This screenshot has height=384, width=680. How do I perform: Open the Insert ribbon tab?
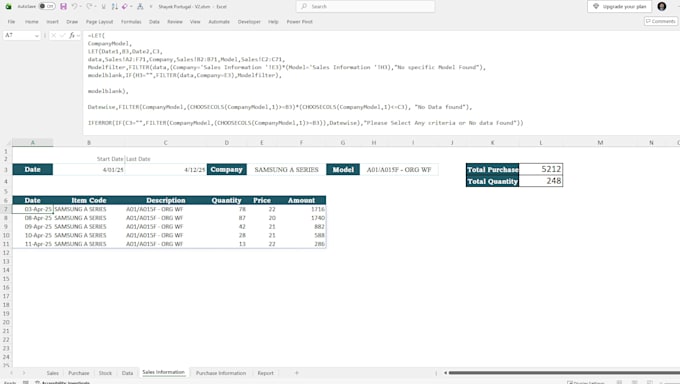click(x=52, y=22)
